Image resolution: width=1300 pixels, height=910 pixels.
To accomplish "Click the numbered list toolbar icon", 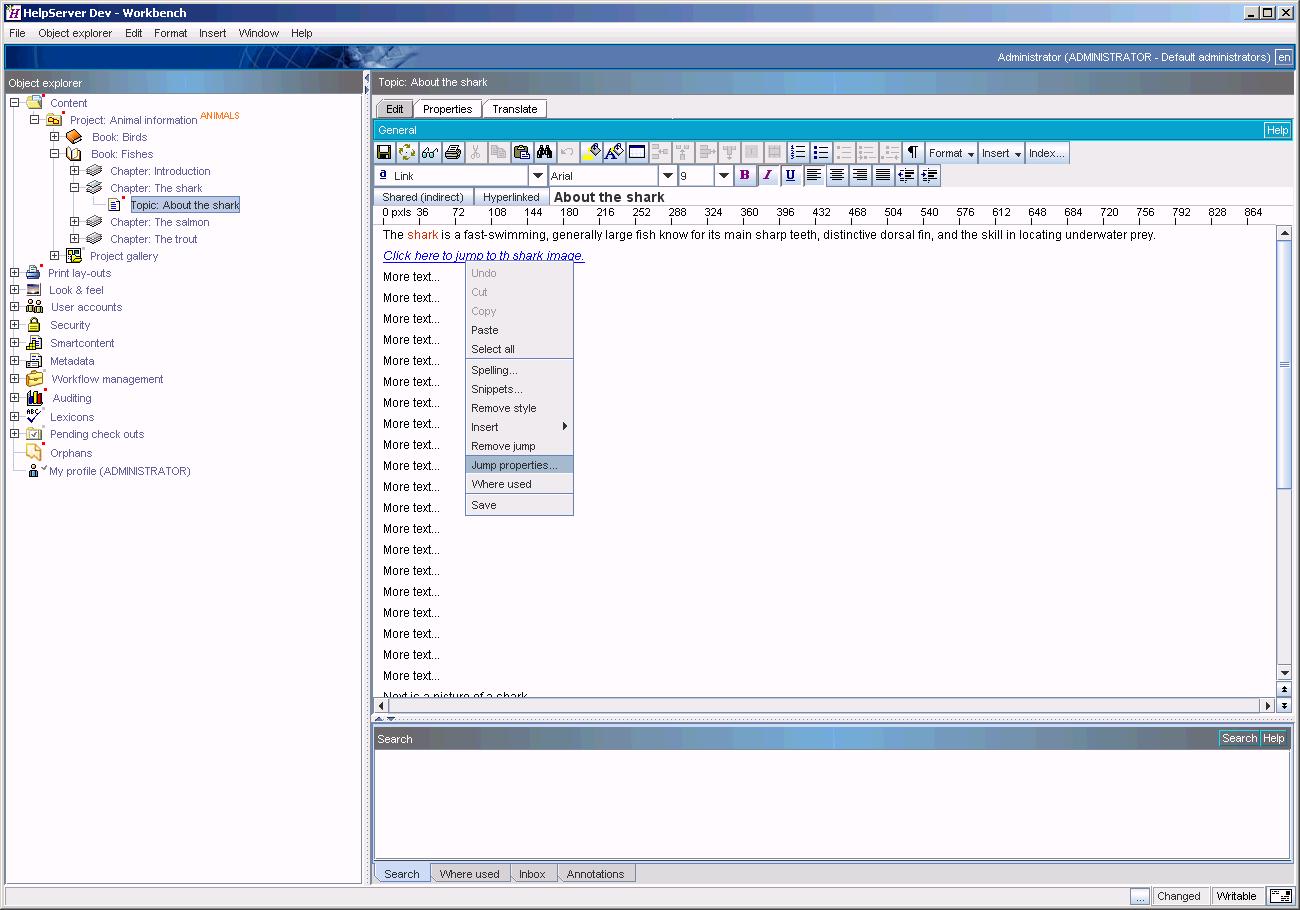I will pyautogui.click(x=798, y=153).
